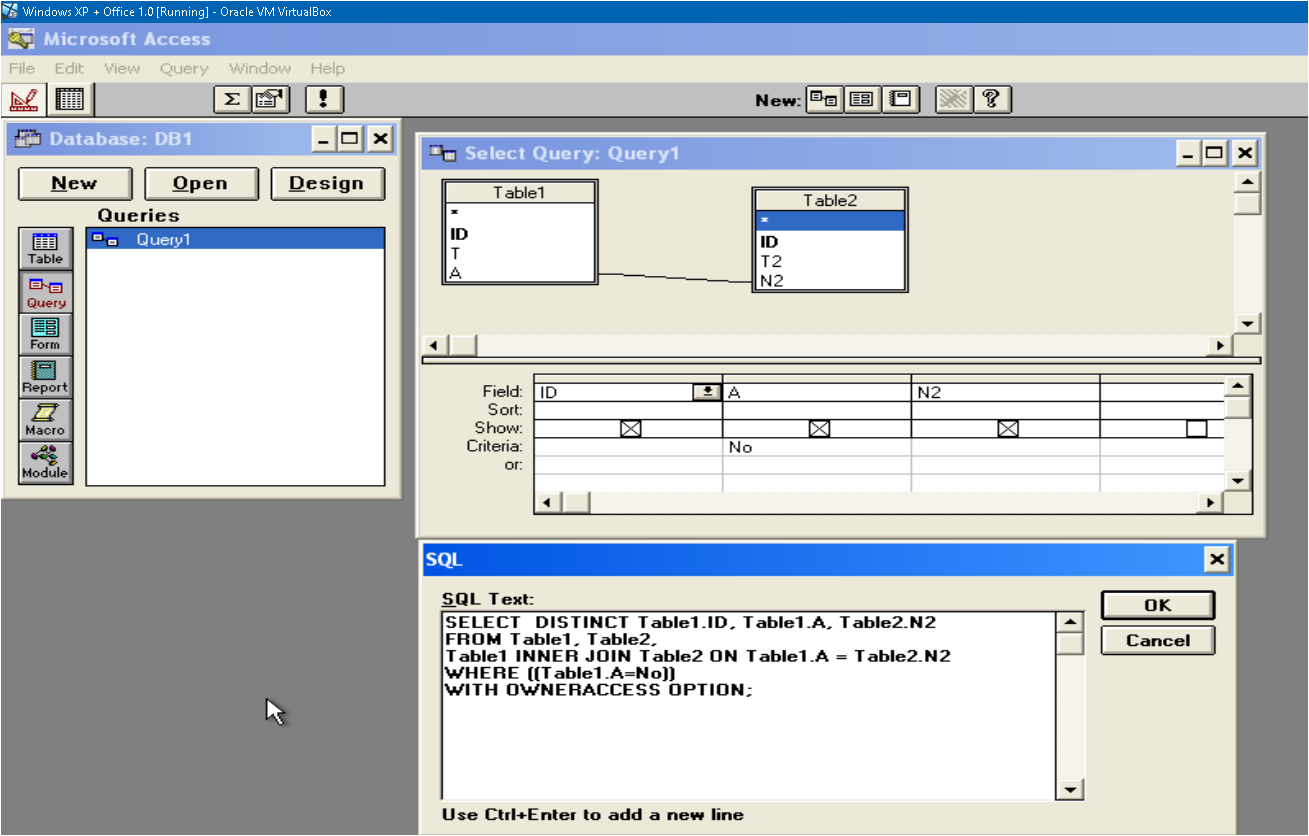Create New Query toolbar icon
Screen dimensions: 1309x836
[x=824, y=100]
